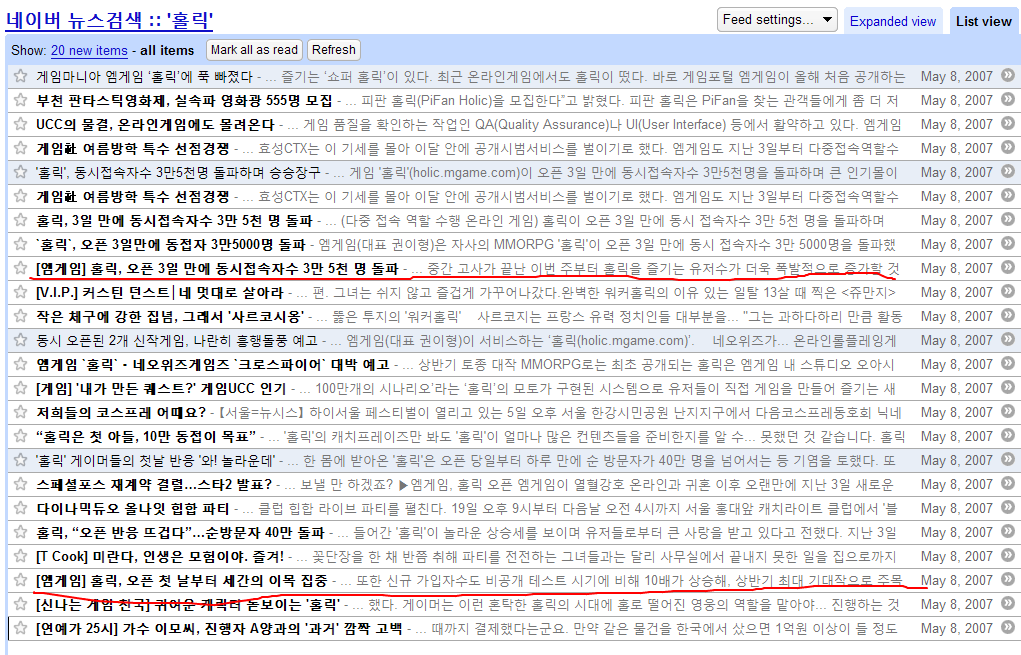
Task: Toggle star on '홀릭, 3일 만에 동시접속자수' row
Action: tap(20, 221)
